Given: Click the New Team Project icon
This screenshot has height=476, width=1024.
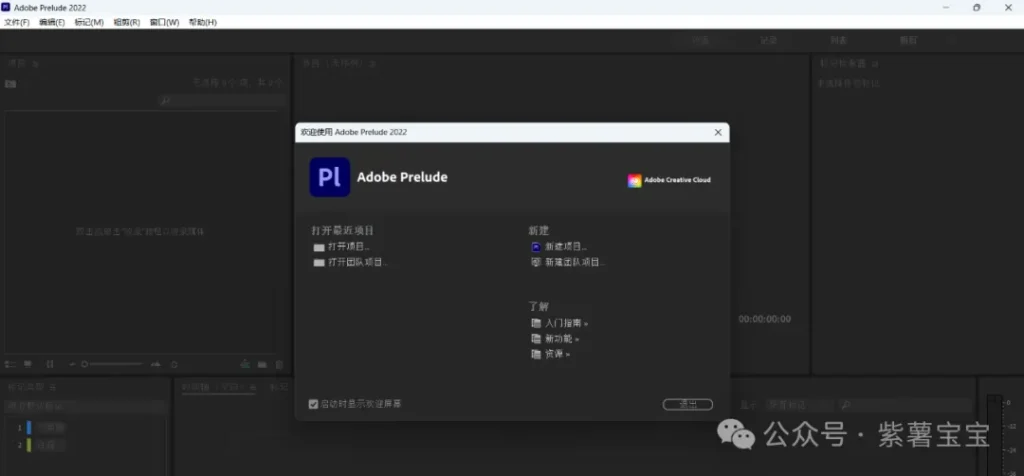Looking at the screenshot, I should pyautogui.click(x=536, y=262).
